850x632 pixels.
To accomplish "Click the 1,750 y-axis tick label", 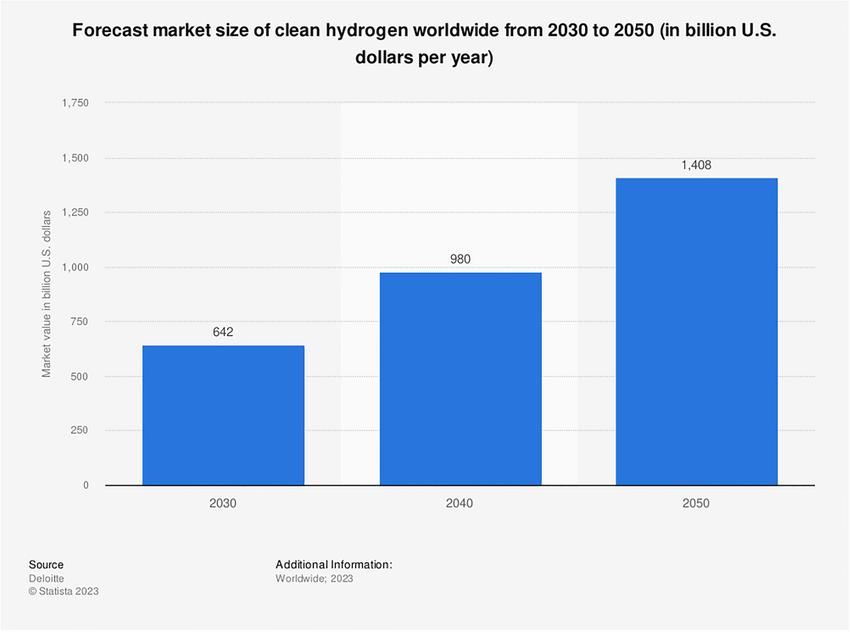I will (x=75, y=103).
